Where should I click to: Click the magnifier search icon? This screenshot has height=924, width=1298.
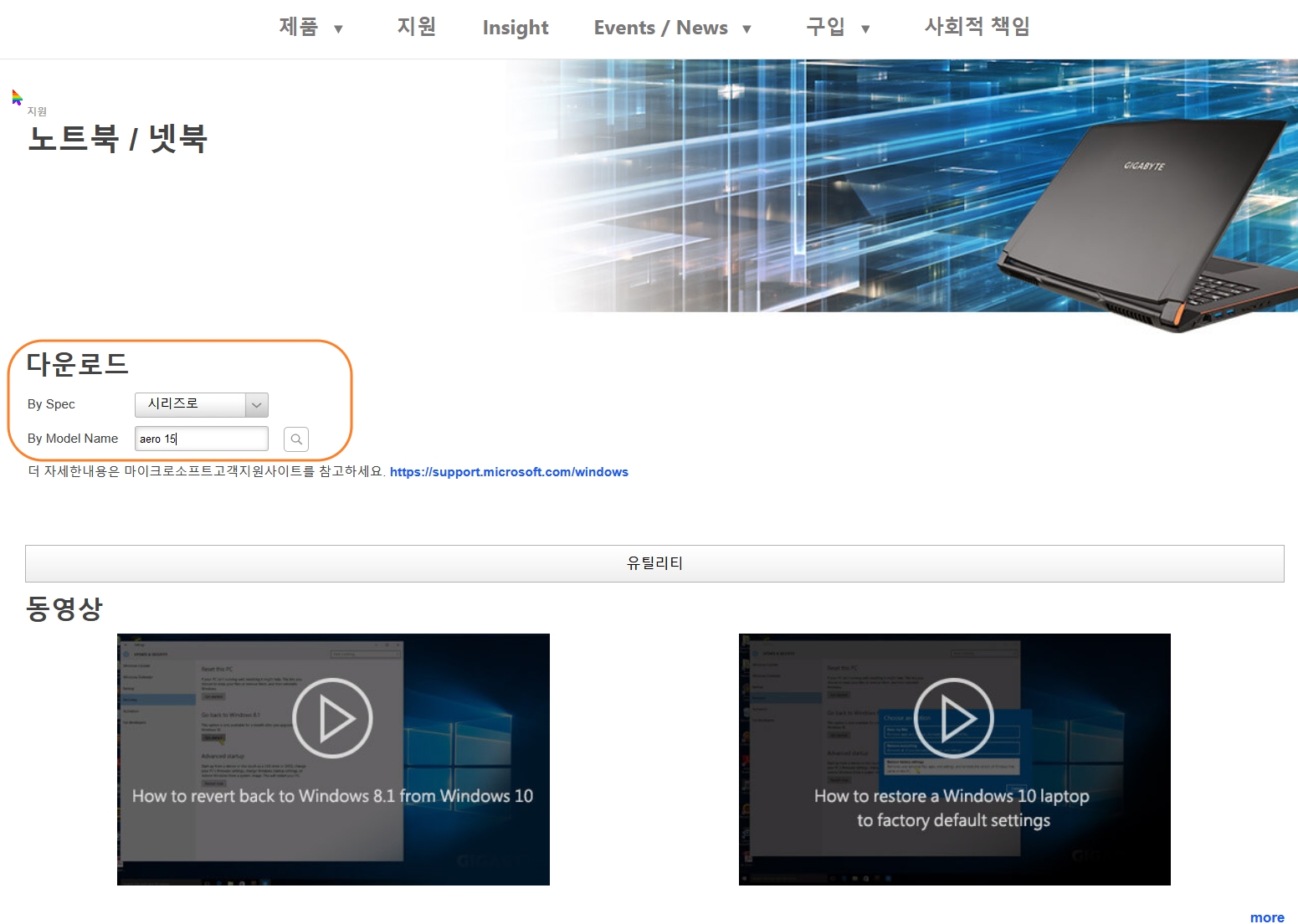[x=295, y=439]
